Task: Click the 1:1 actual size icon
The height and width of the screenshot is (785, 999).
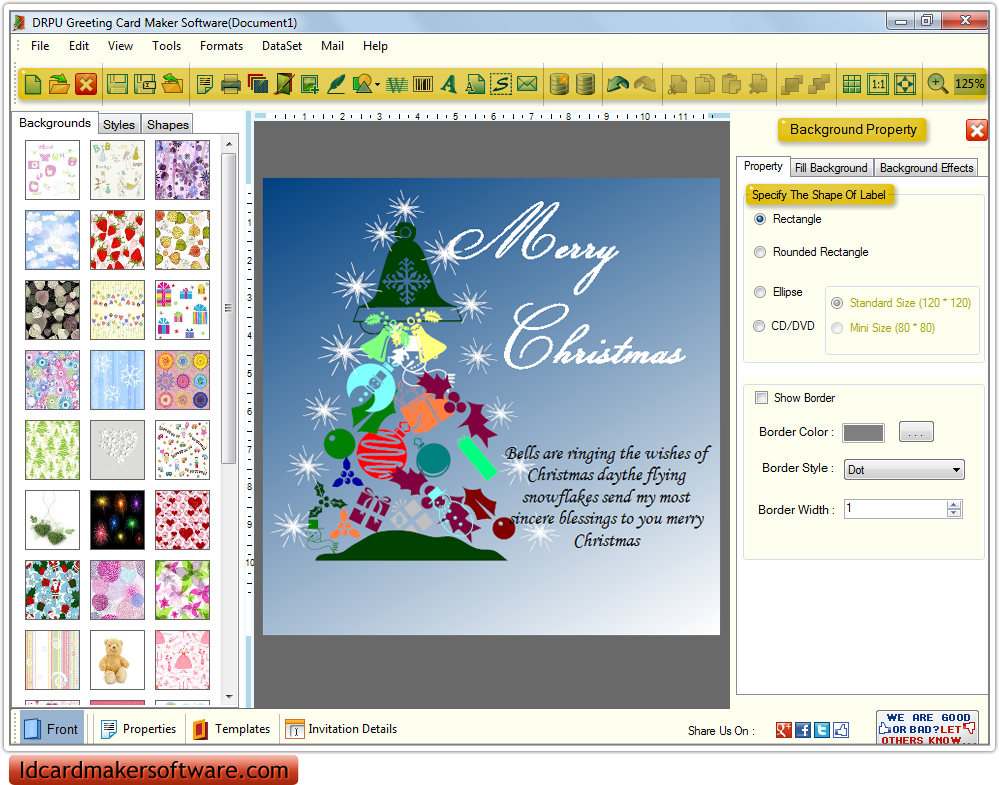Action: (x=878, y=85)
